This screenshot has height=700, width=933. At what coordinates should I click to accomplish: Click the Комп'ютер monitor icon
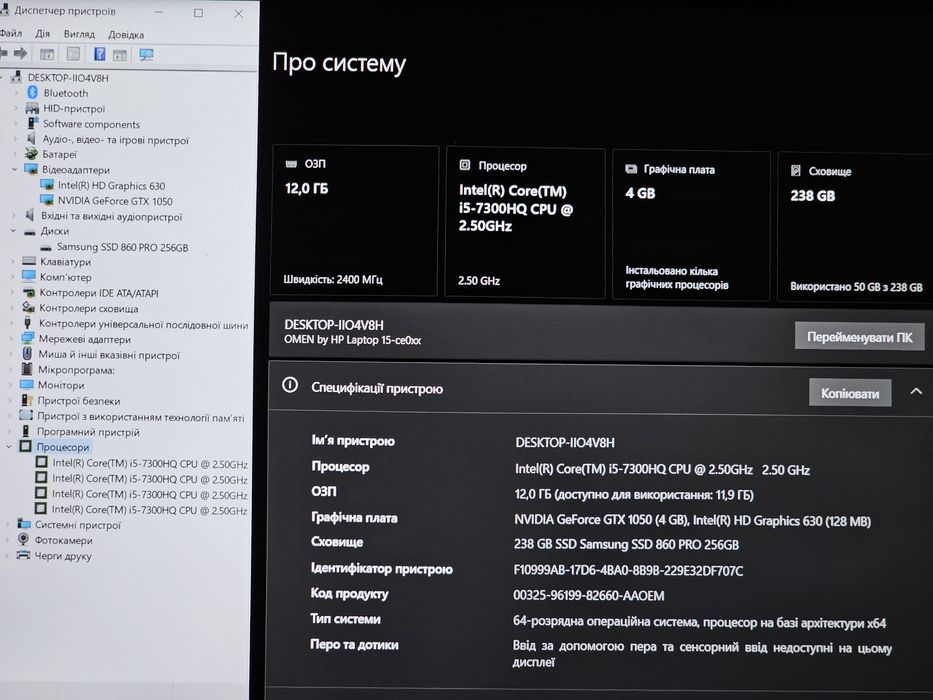pos(29,276)
